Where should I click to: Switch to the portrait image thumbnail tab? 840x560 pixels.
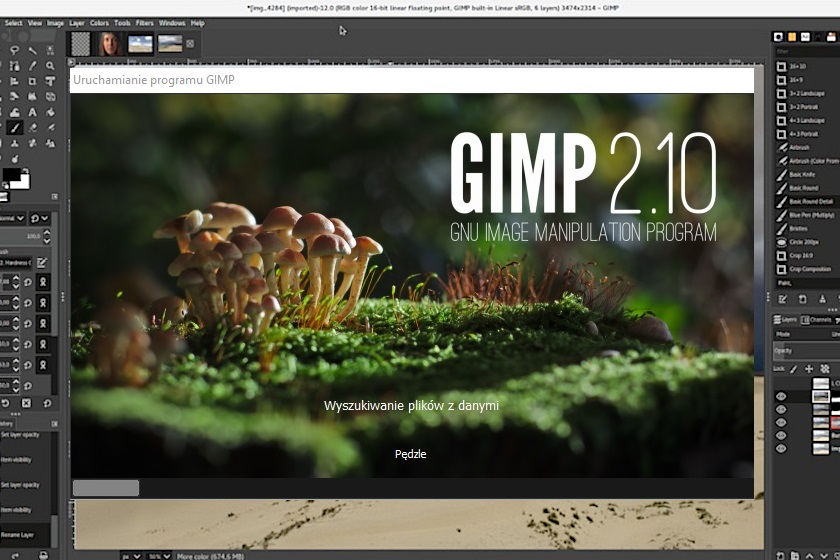110,43
